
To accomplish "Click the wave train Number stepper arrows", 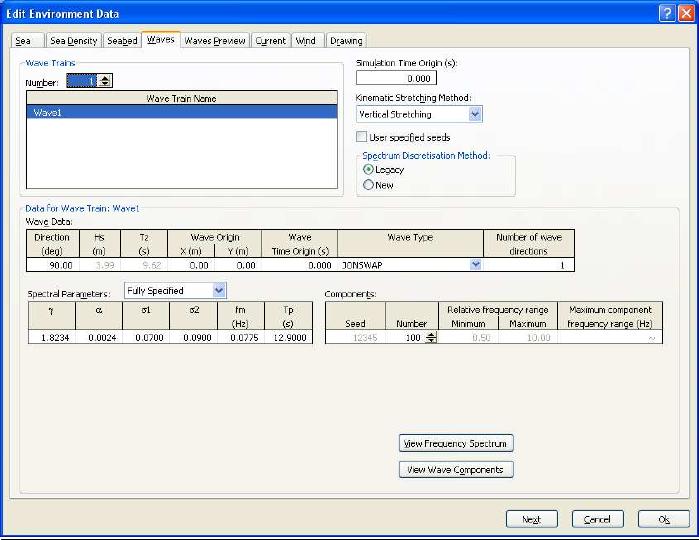I will 106,81.
